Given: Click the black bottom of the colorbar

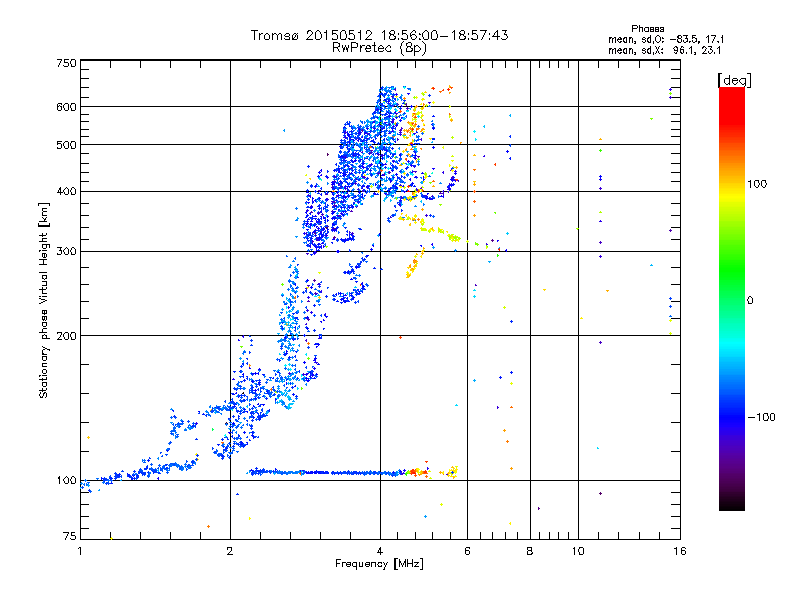Looking at the screenshot, I should [732, 503].
